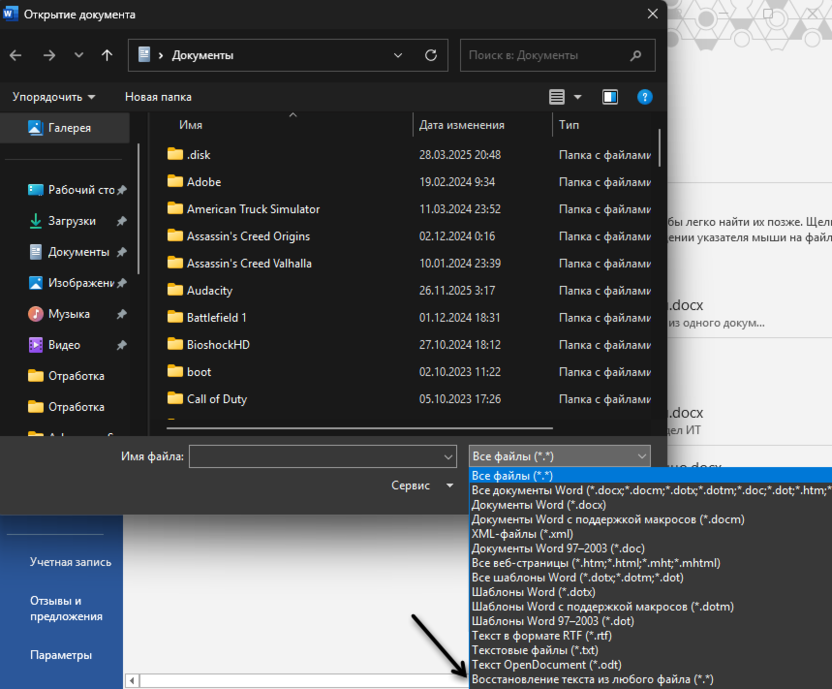The height and width of the screenshot is (689, 832).
Task: Select the Assassin's Creed Origins folder
Action: click(409, 236)
